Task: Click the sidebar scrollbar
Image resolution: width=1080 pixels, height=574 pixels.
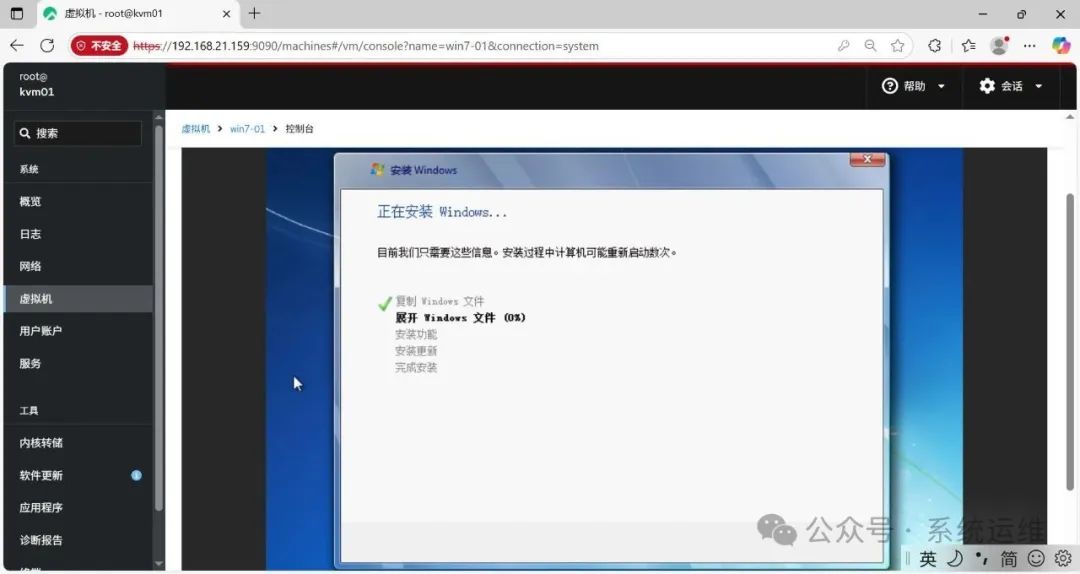Action: click(x=159, y=317)
